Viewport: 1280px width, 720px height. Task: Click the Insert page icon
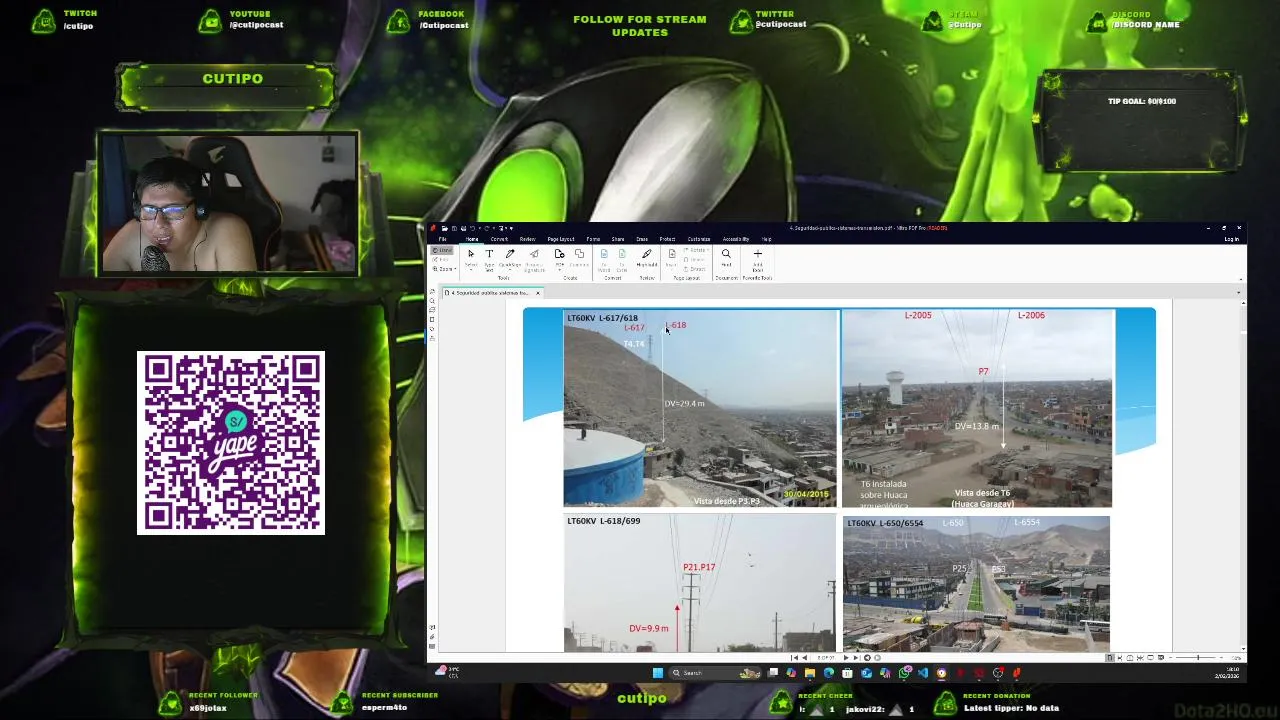(x=672, y=256)
